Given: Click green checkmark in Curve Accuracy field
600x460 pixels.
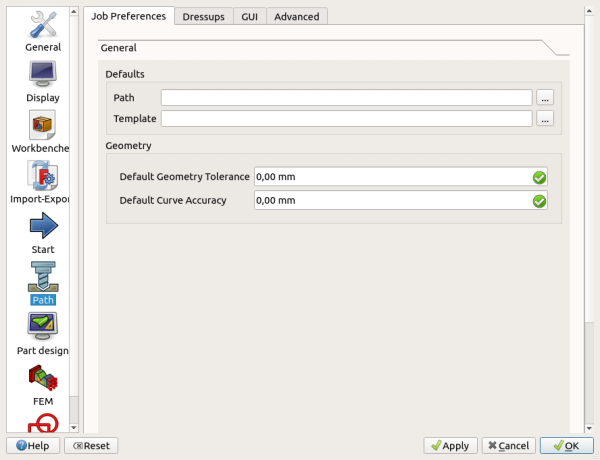Looking at the screenshot, I should (539, 201).
